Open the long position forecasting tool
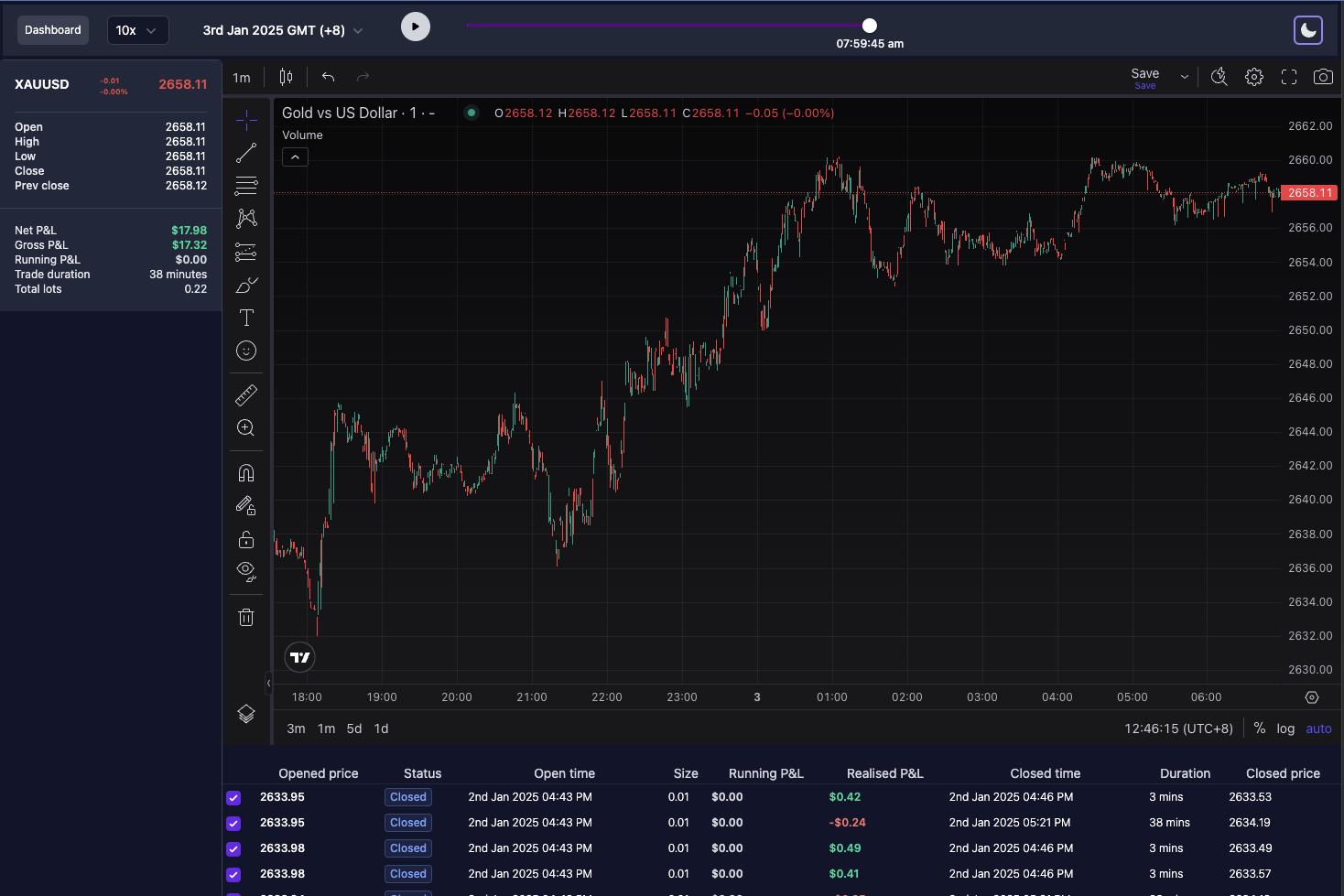Screen dimensions: 1344x896 point(246,252)
